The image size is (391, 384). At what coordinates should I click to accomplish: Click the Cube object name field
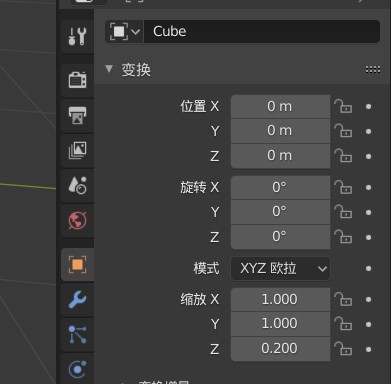point(262,32)
